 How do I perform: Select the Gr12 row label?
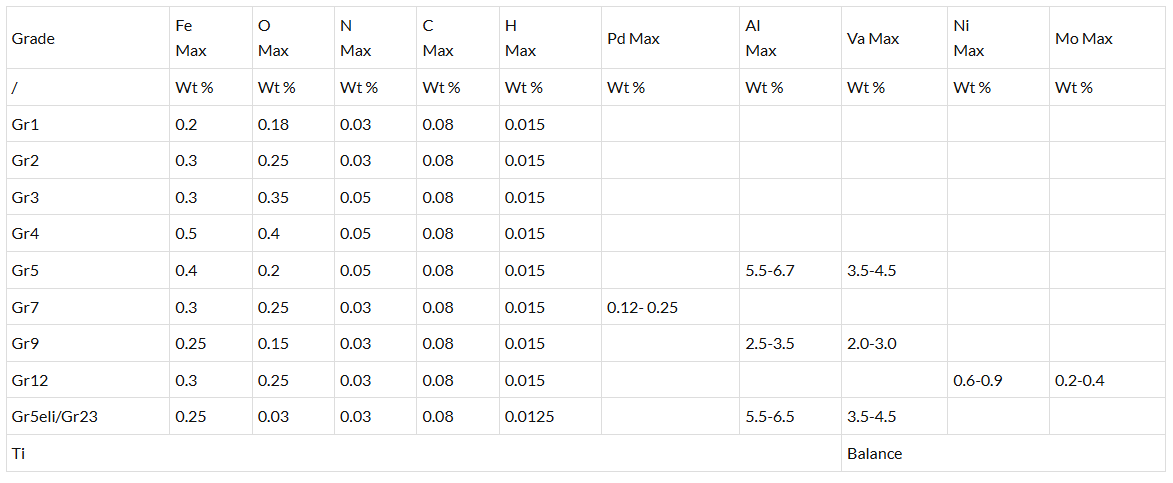pyautogui.click(x=29, y=380)
